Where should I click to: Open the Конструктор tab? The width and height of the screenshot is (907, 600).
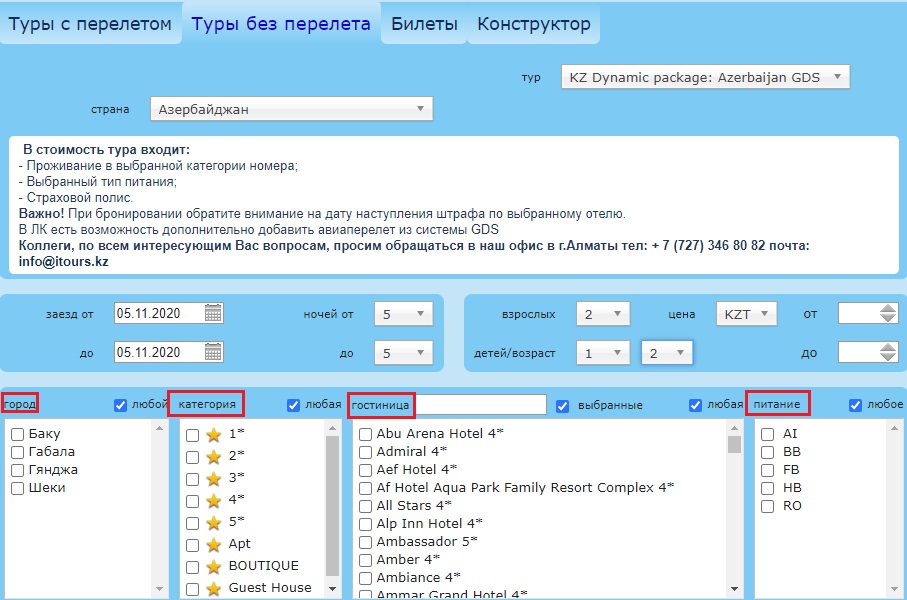coord(534,24)
